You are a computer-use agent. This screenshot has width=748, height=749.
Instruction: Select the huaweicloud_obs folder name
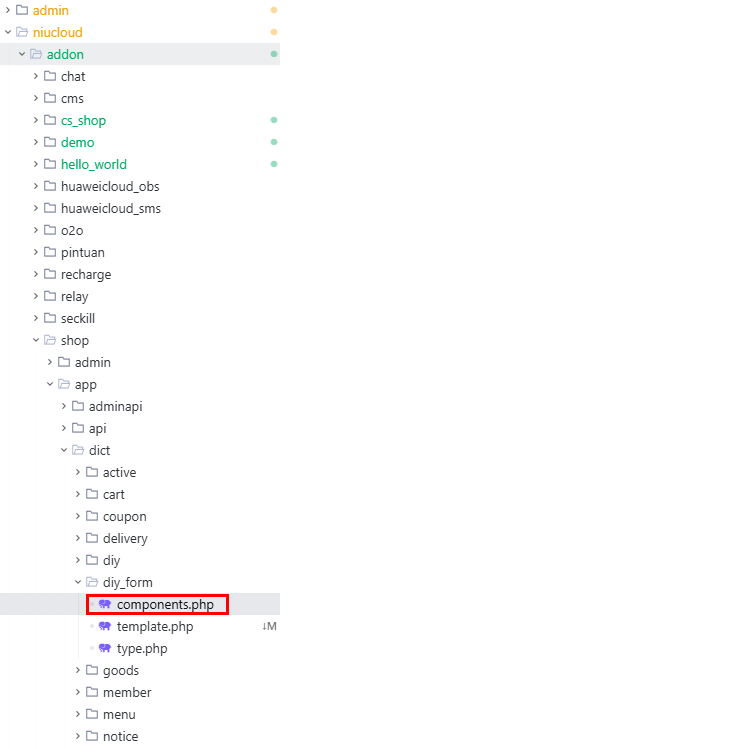pos(110,186)
